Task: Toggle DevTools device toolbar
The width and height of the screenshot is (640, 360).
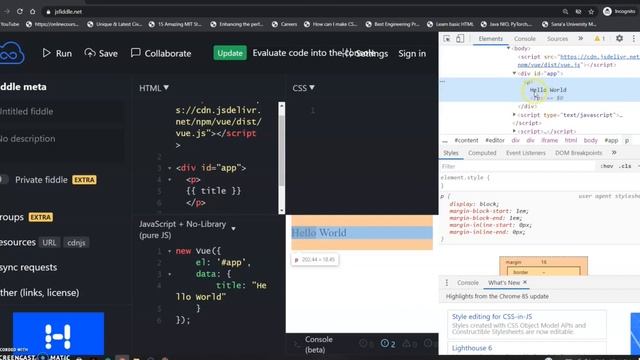Action: [x=460, y=38]
